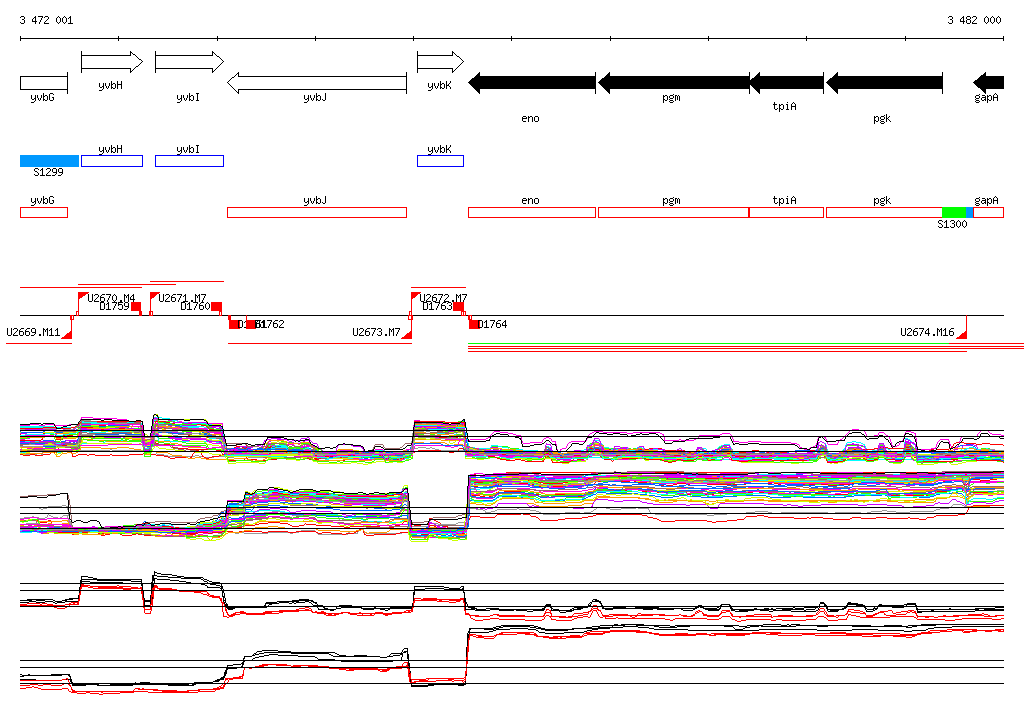Select the left-pointing yvbJ gene arrow
The height and width of the screenshot is (714, 1024).
pos(317,83)
